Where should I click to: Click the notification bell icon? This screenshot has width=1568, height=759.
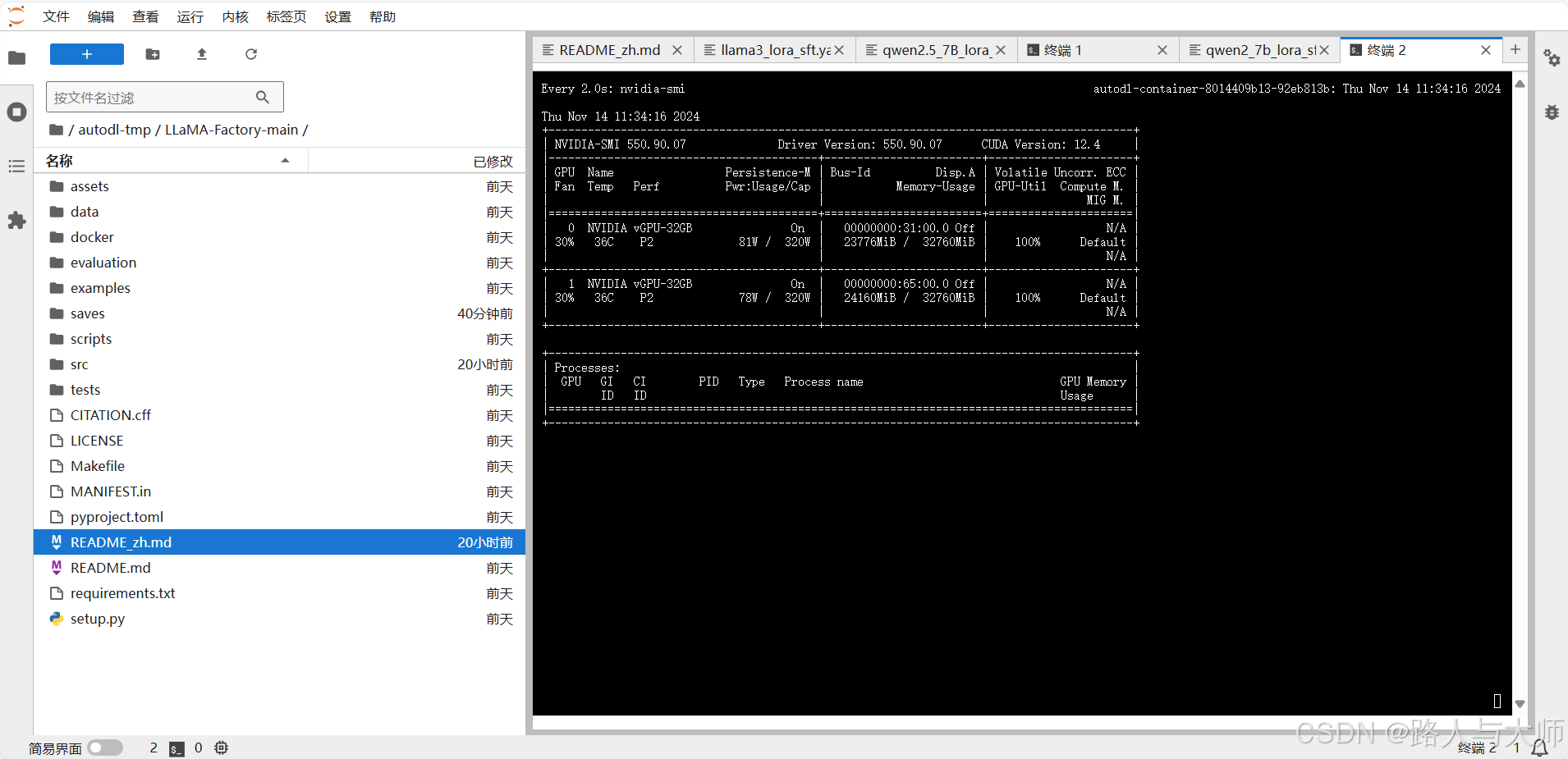(x=1540, y=748)
